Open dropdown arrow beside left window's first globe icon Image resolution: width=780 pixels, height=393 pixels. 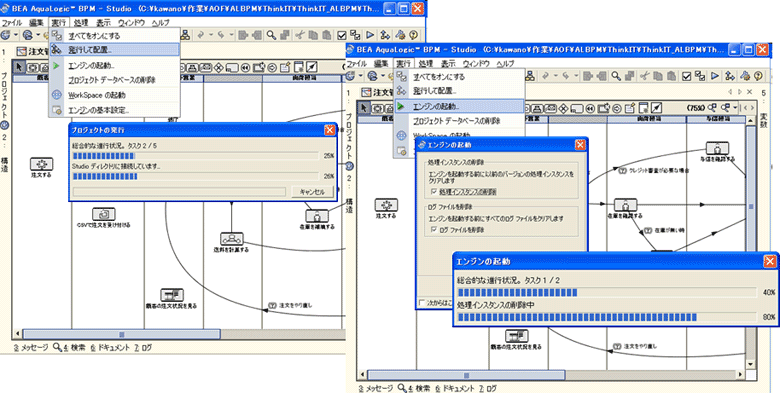click(15, 35)
